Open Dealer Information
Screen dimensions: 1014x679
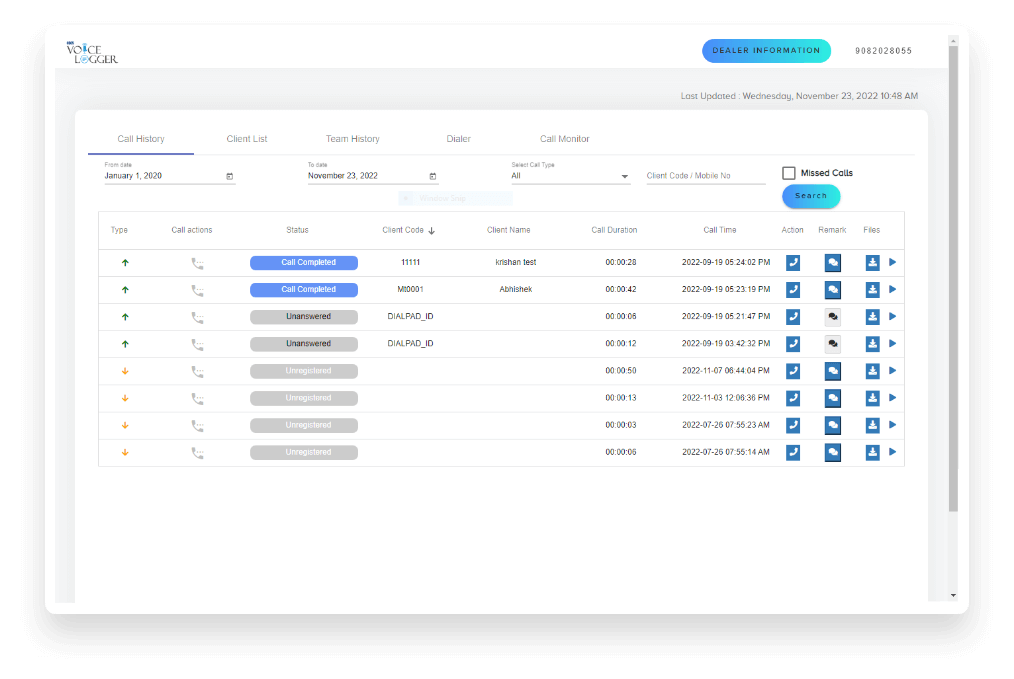(766, 50)
